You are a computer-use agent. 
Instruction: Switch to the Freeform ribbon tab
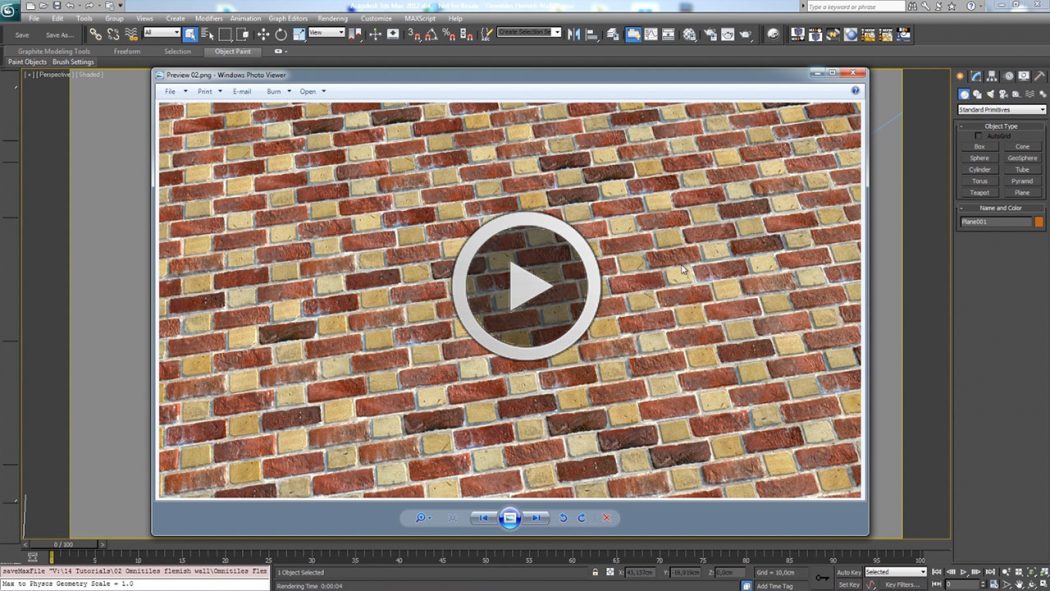pyautogui.click(x=127, y=51)
